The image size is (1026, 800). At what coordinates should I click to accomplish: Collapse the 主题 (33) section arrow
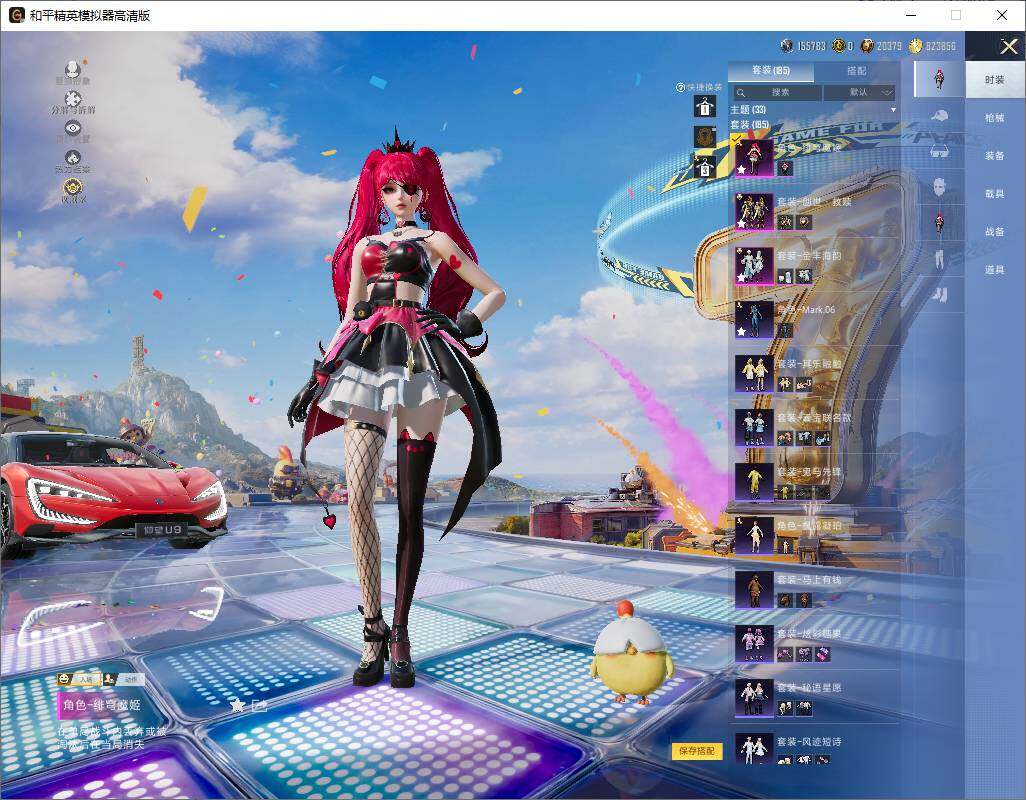893,110
